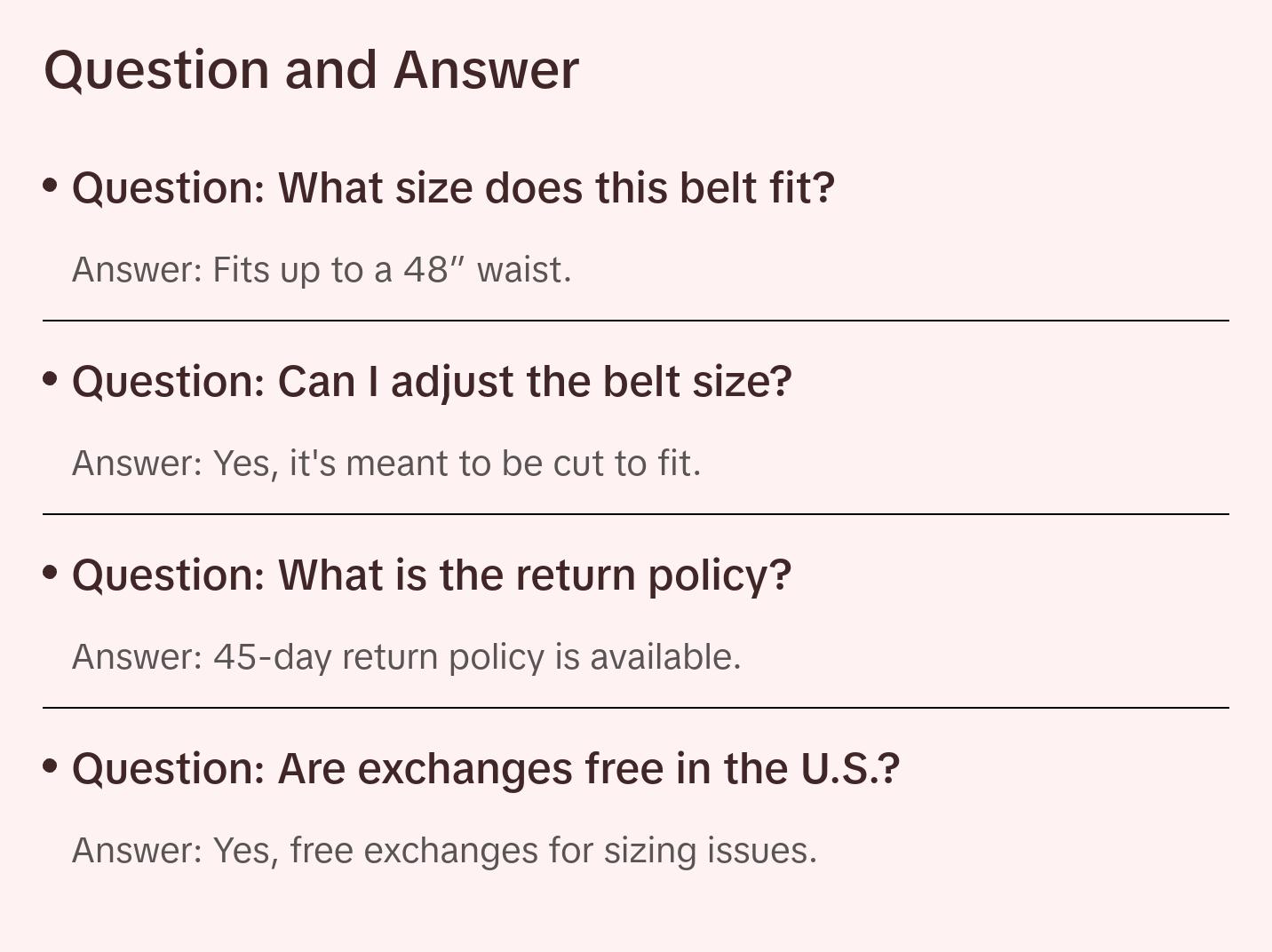This screenshot has height=952, width=1272.
Task: Click the divider line below the 48″ waist answer
Action: 636,321
